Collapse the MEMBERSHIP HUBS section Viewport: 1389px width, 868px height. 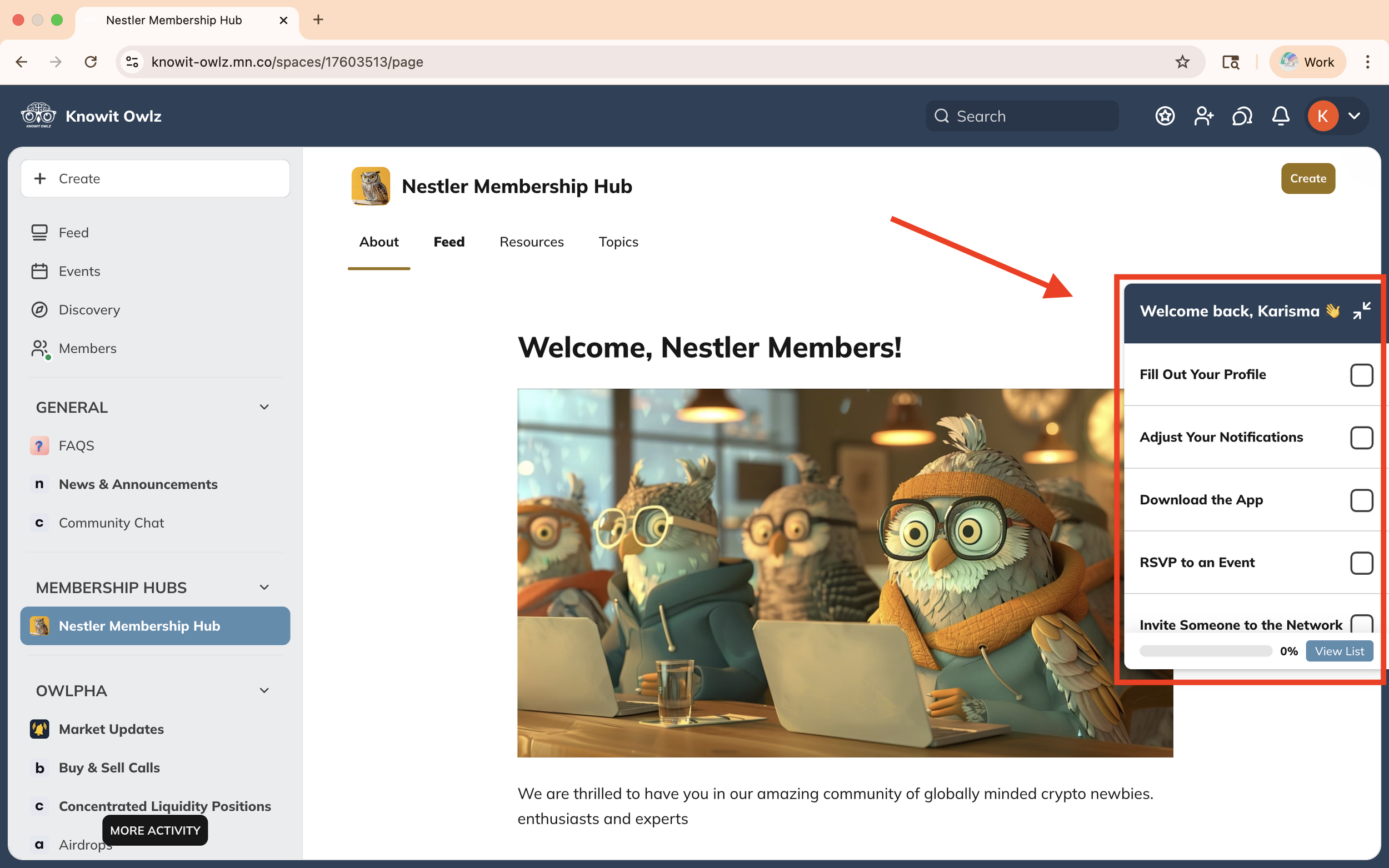[x=264, y=588]
